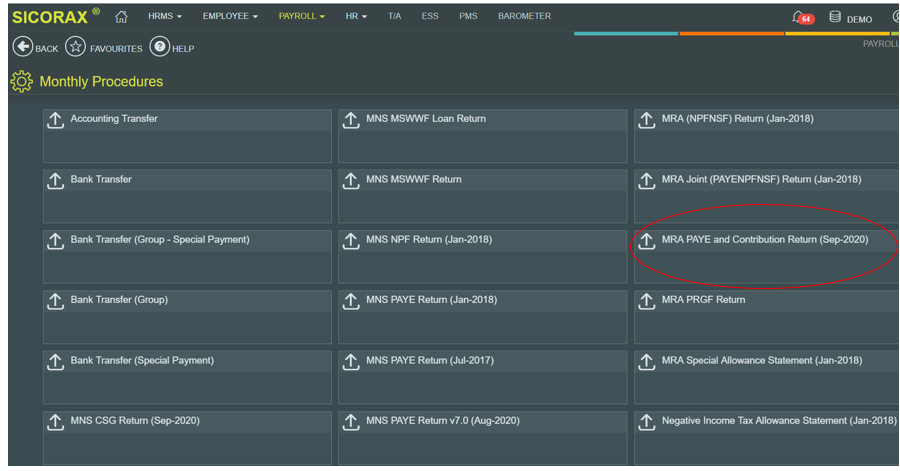900x471 pixels.
Task: Open the Accounting Transfer procedure
Action: click(114, 119)
